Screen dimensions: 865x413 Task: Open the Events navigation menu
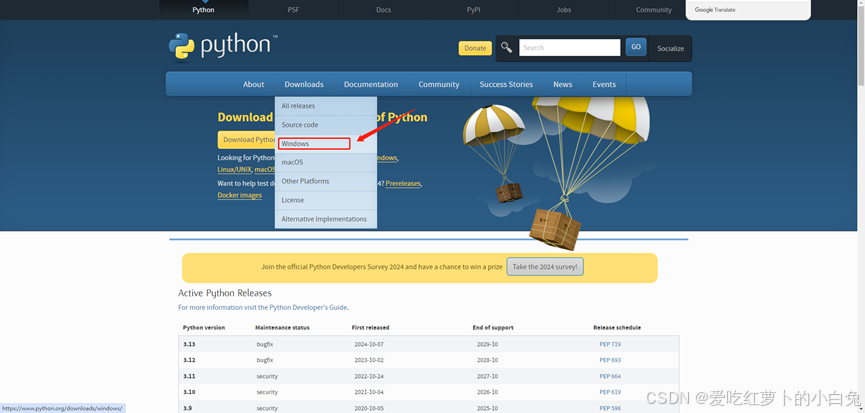[x=604, y=84]
